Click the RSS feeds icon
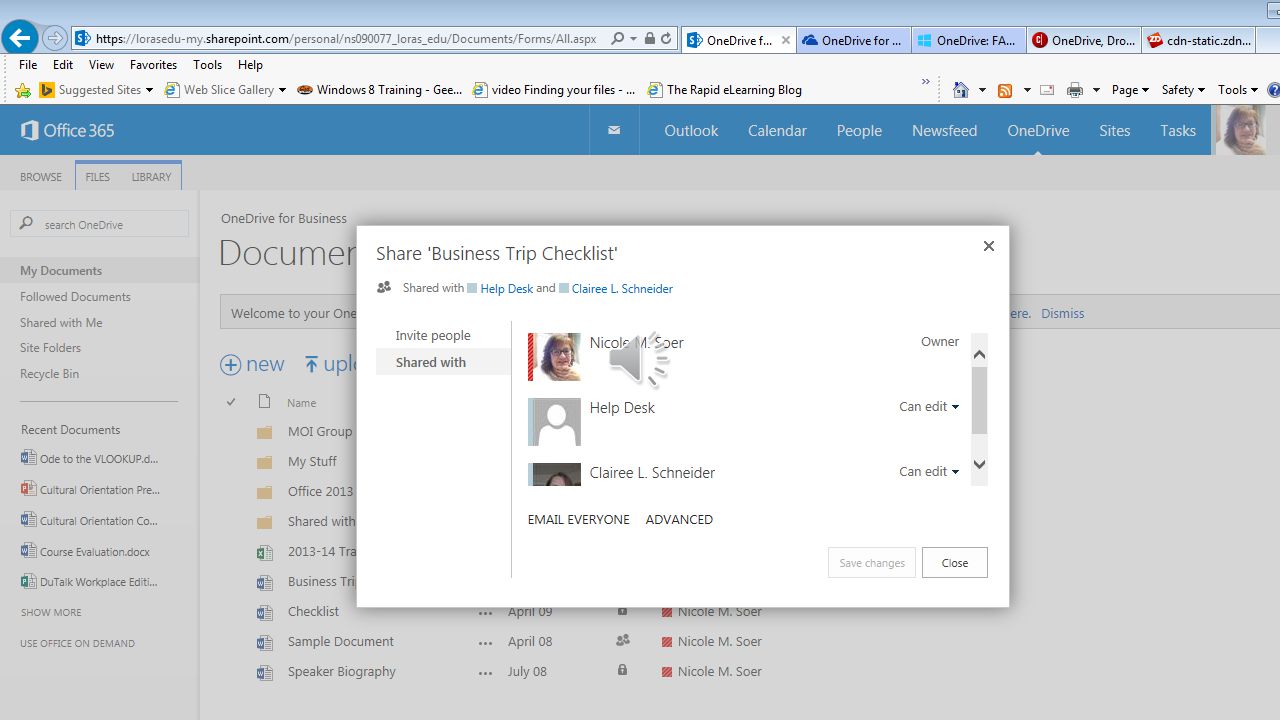The height and width of the screenshot is (720, 1280). click(x=1005, y=90)
